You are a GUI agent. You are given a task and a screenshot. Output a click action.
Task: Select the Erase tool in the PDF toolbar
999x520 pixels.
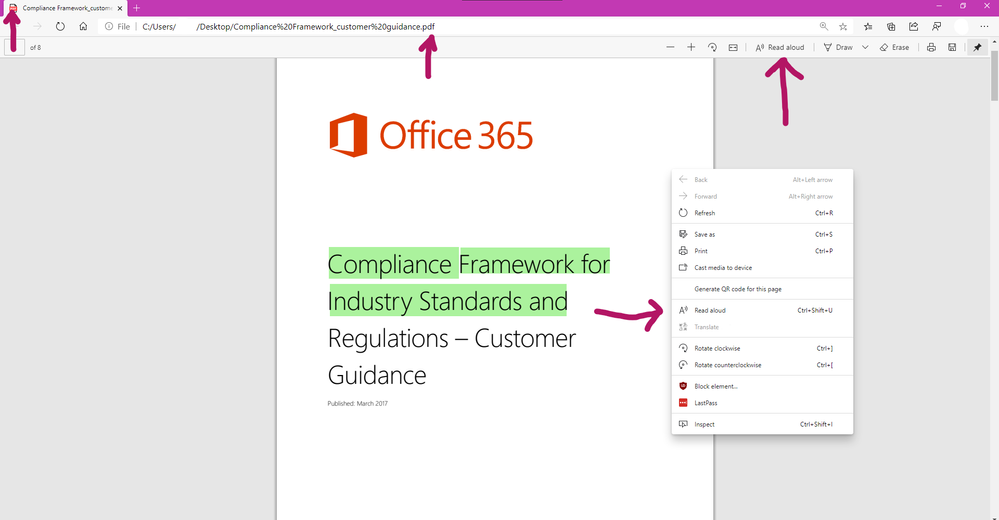pos(895,47)
